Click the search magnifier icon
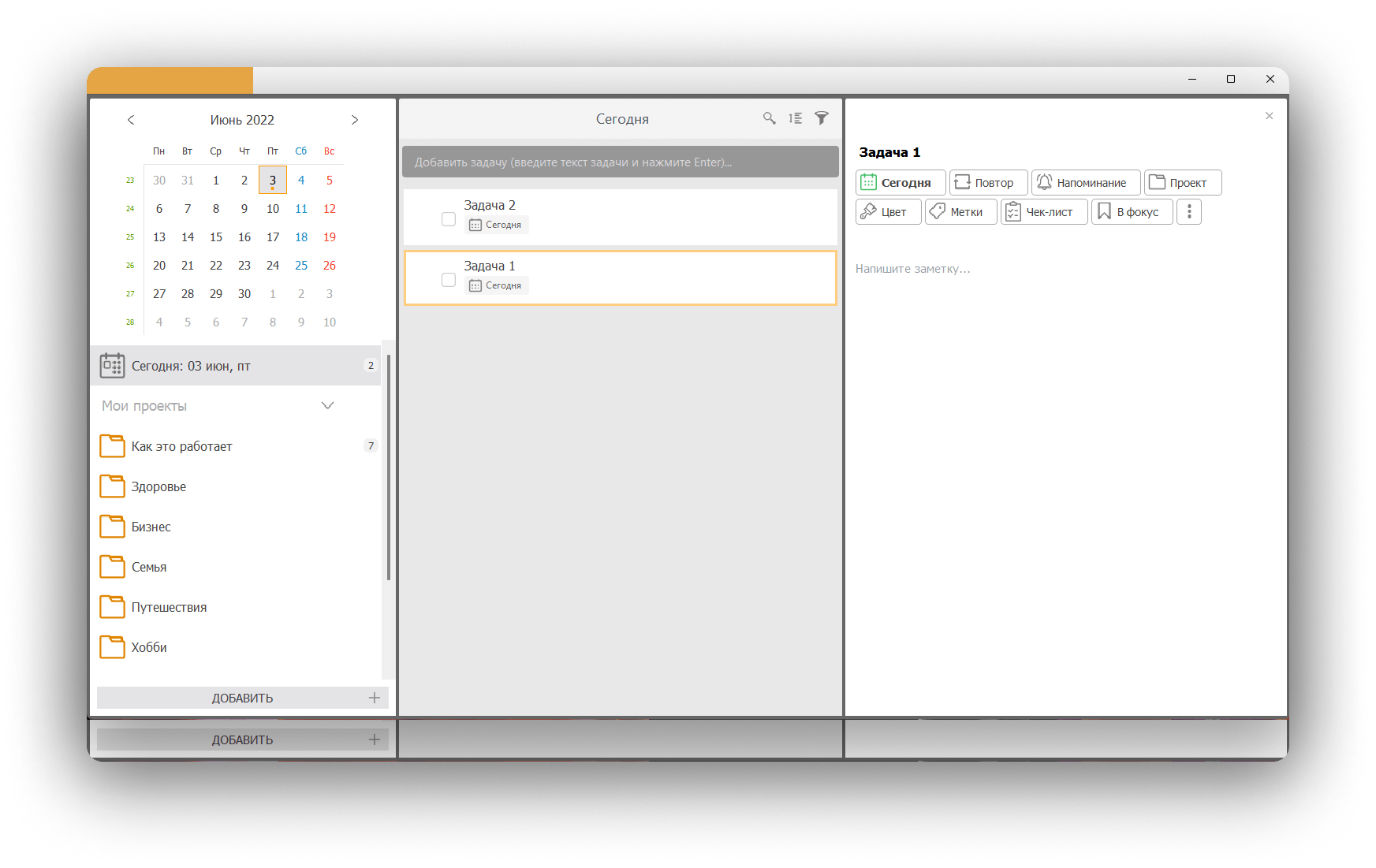This screenshot has width=1376, height=868. click(769, 118)
